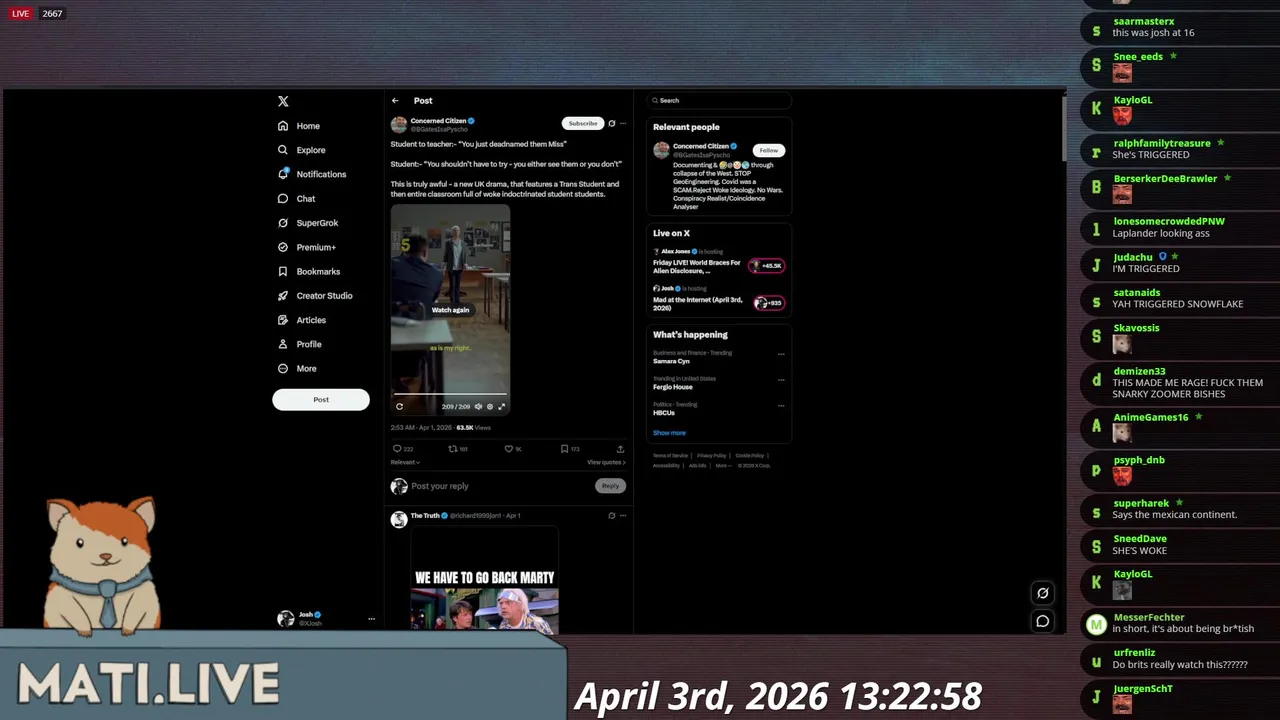The image size is (1280, 720).
Task: Select Premium+ in the sidebar menu
Action: pyautogui.click(x=316, y=247)
